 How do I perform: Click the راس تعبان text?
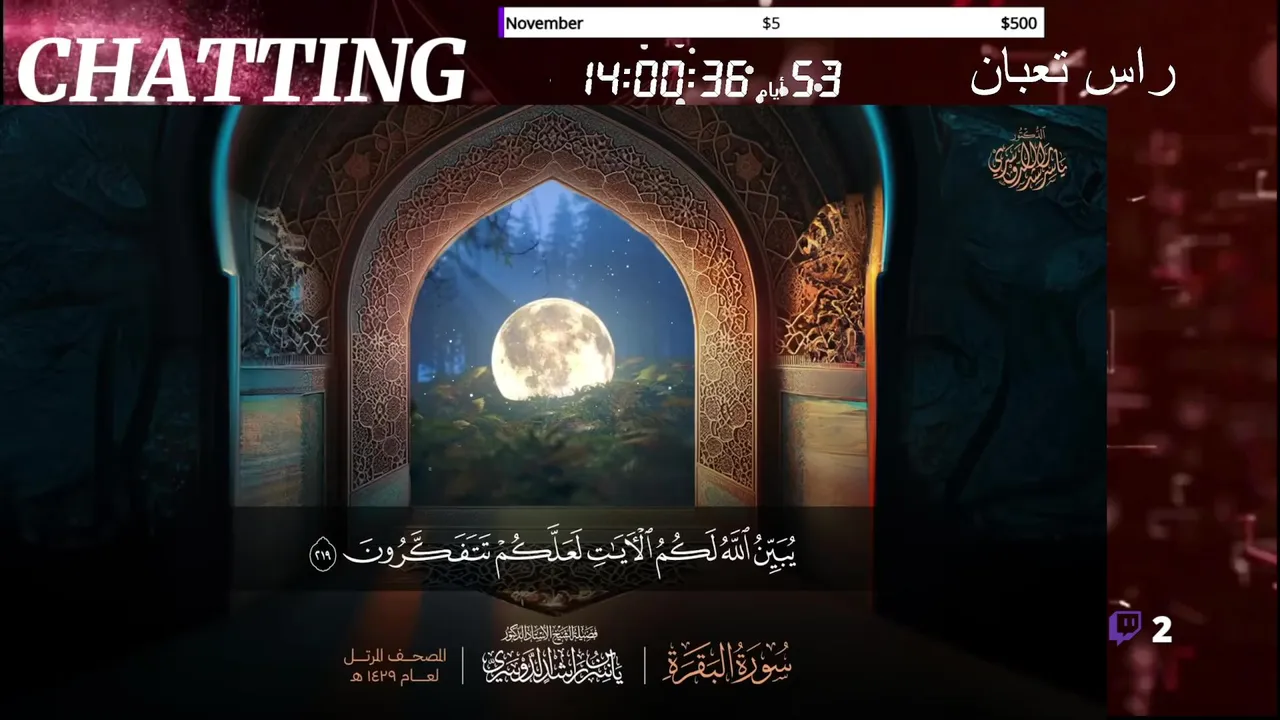pos(1072,74)
